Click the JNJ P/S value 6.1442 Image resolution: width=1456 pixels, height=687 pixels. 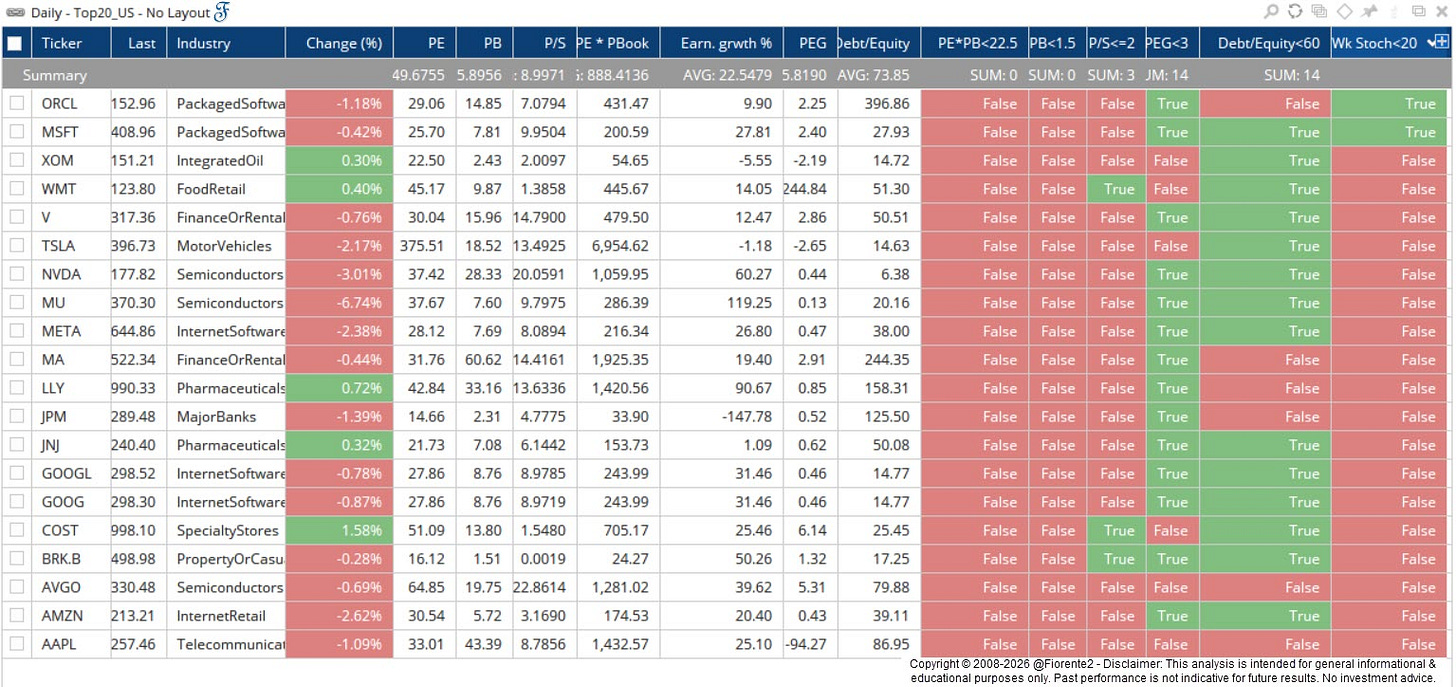point(545,445)
